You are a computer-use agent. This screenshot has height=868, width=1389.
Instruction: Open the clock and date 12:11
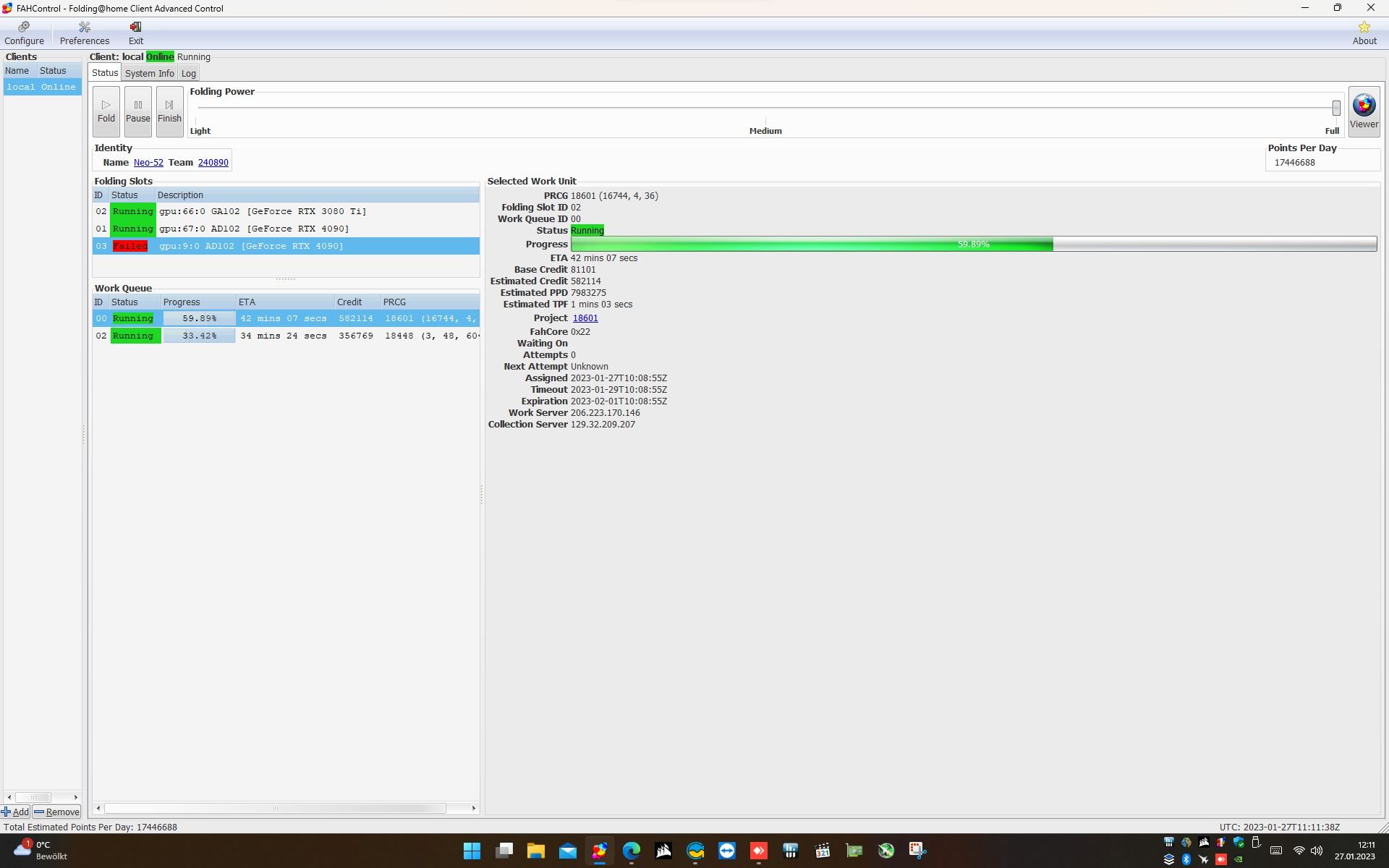click(x=1354, y=851)
